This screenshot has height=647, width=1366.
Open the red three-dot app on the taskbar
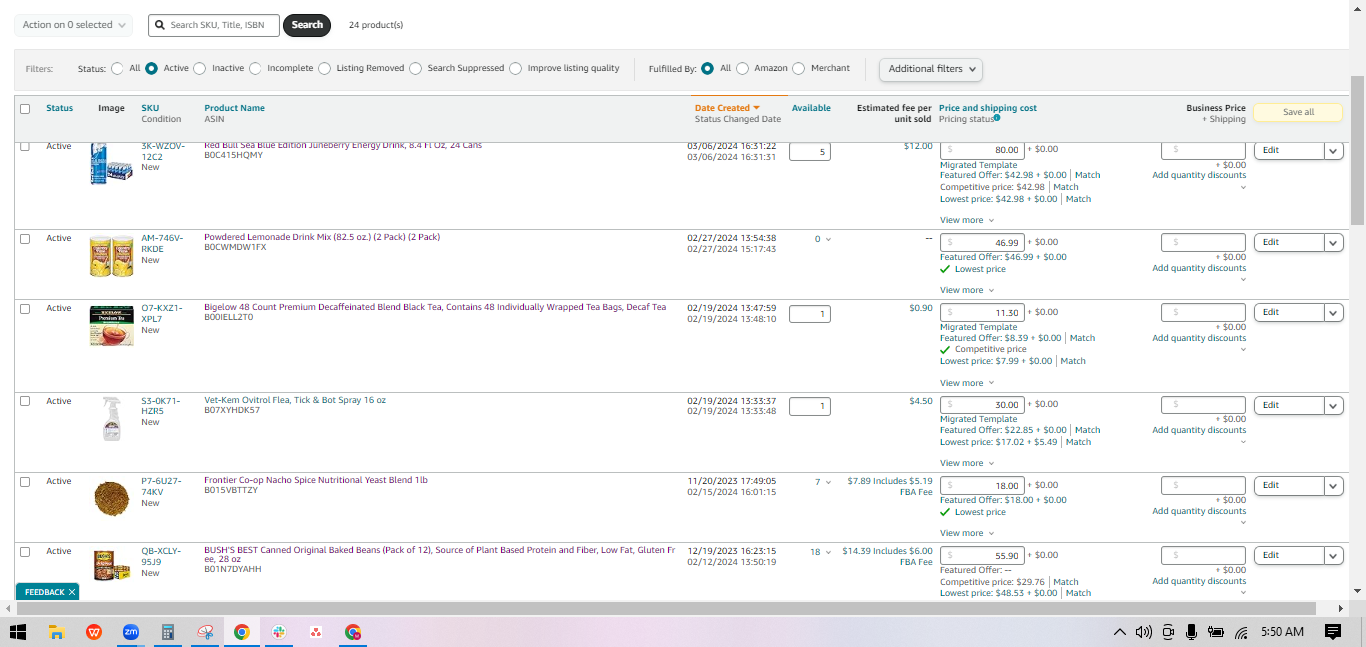316,632
